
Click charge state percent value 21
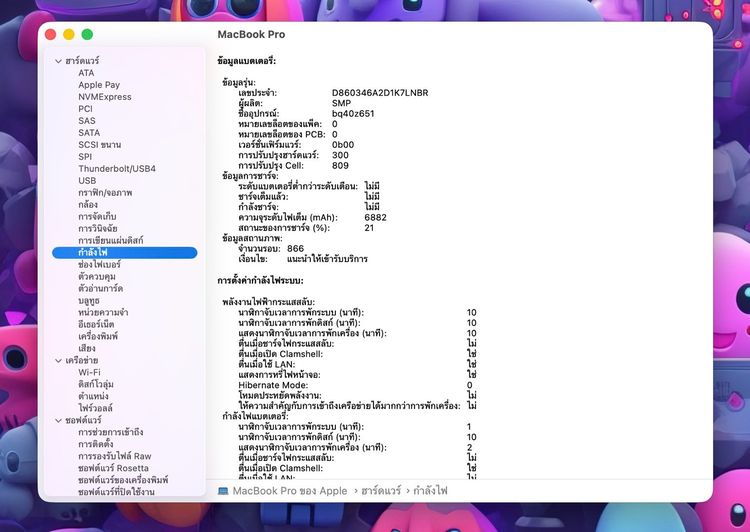[369, 228]
